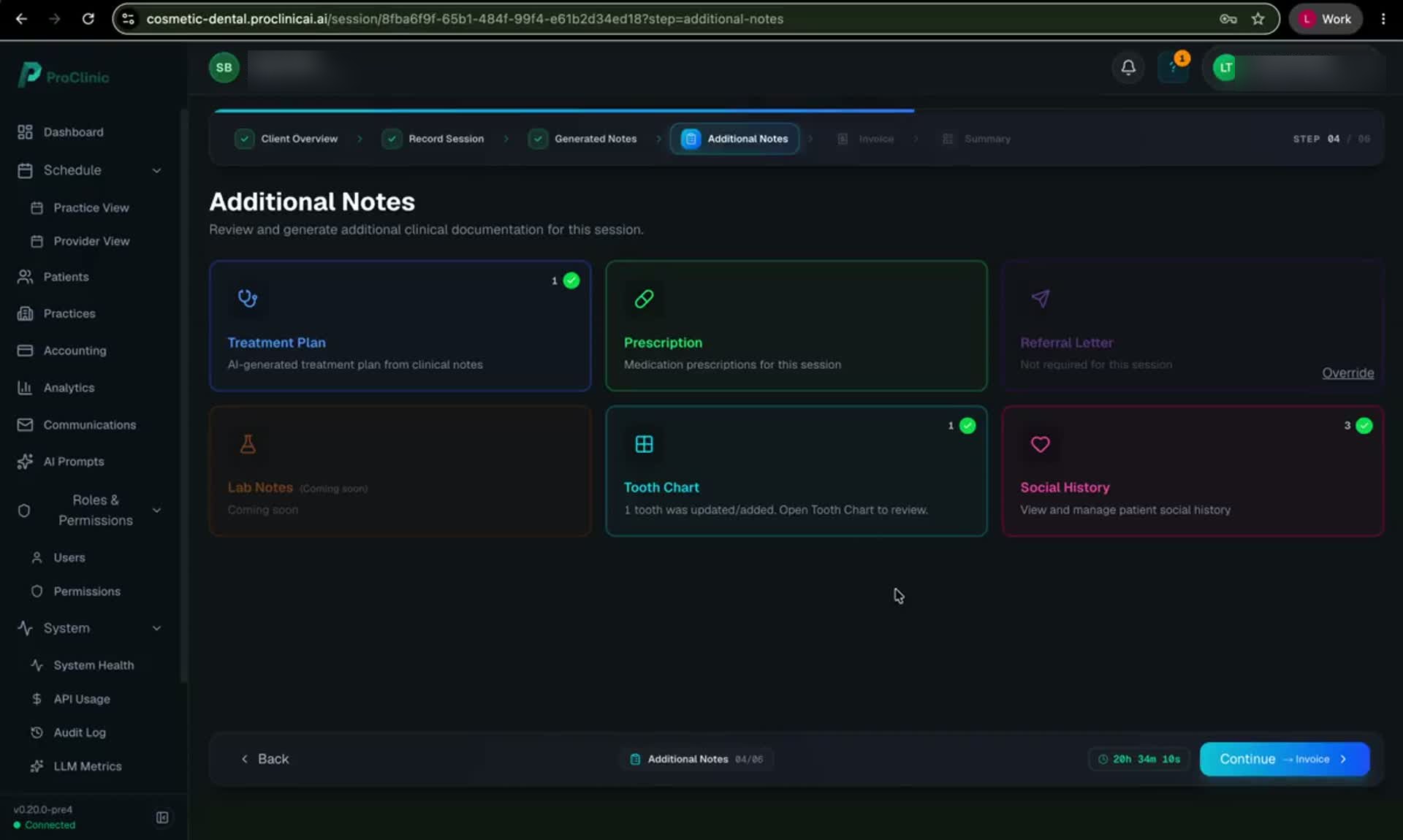
Task: Click the Accounting card icon
Action: click(25, 351)
